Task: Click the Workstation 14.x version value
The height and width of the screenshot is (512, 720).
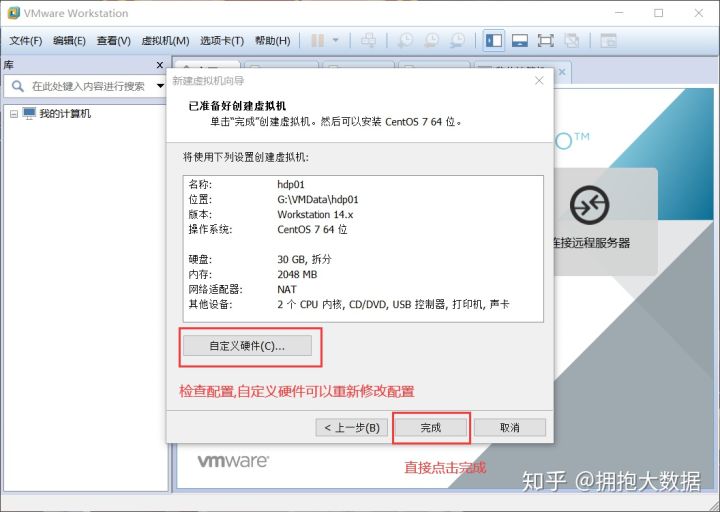Action: (x=315, y=214)
